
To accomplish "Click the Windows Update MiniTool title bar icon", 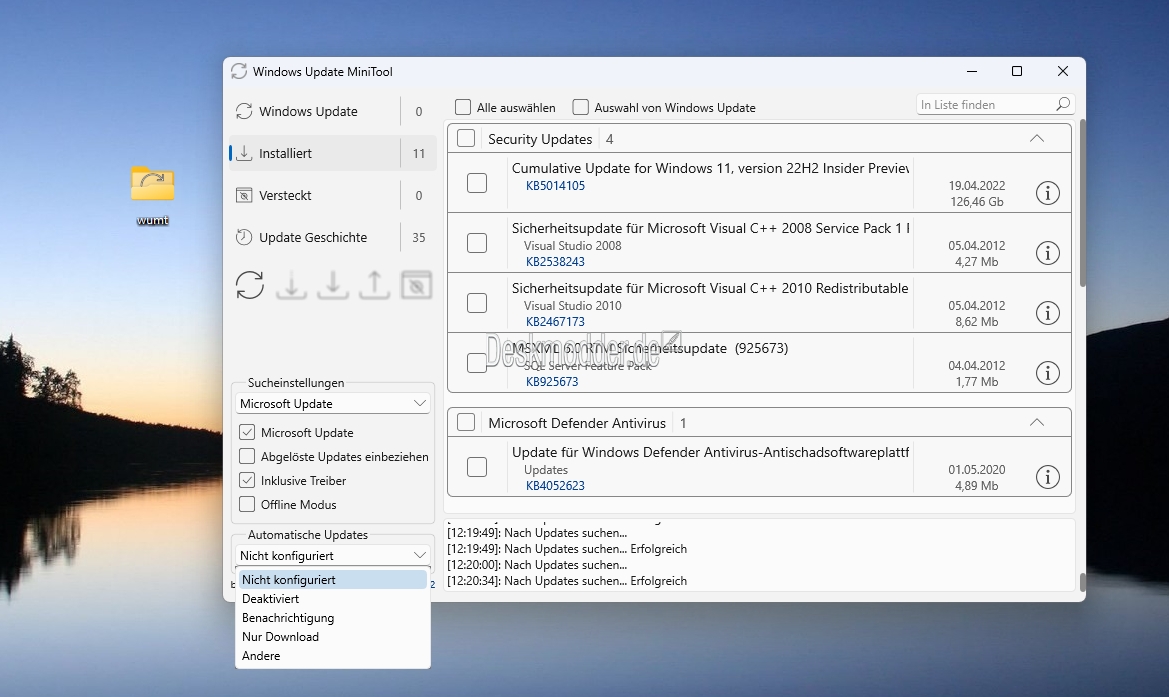I will click(x=239, y=72).
